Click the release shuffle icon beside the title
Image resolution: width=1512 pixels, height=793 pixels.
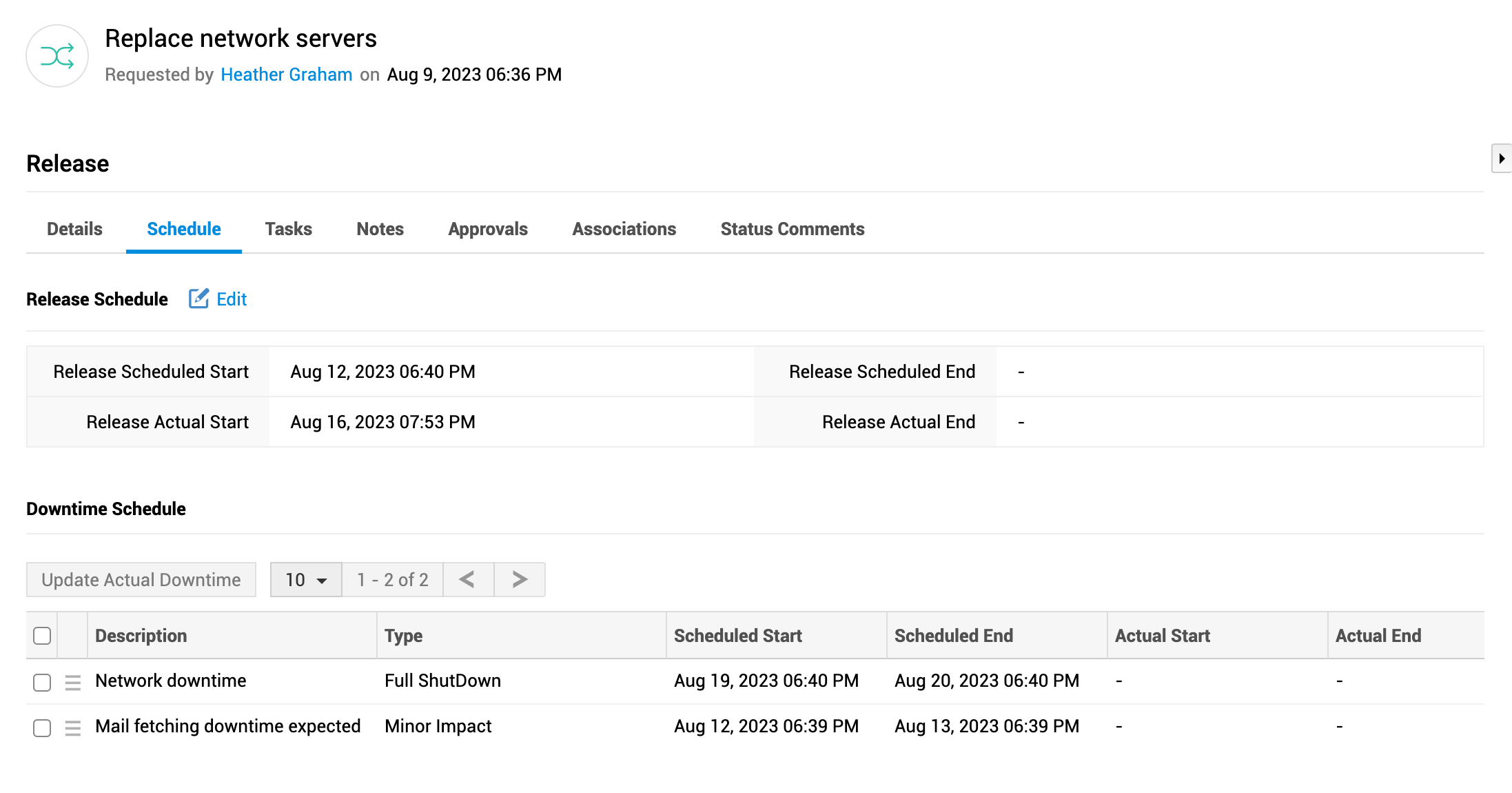(57, 56)
